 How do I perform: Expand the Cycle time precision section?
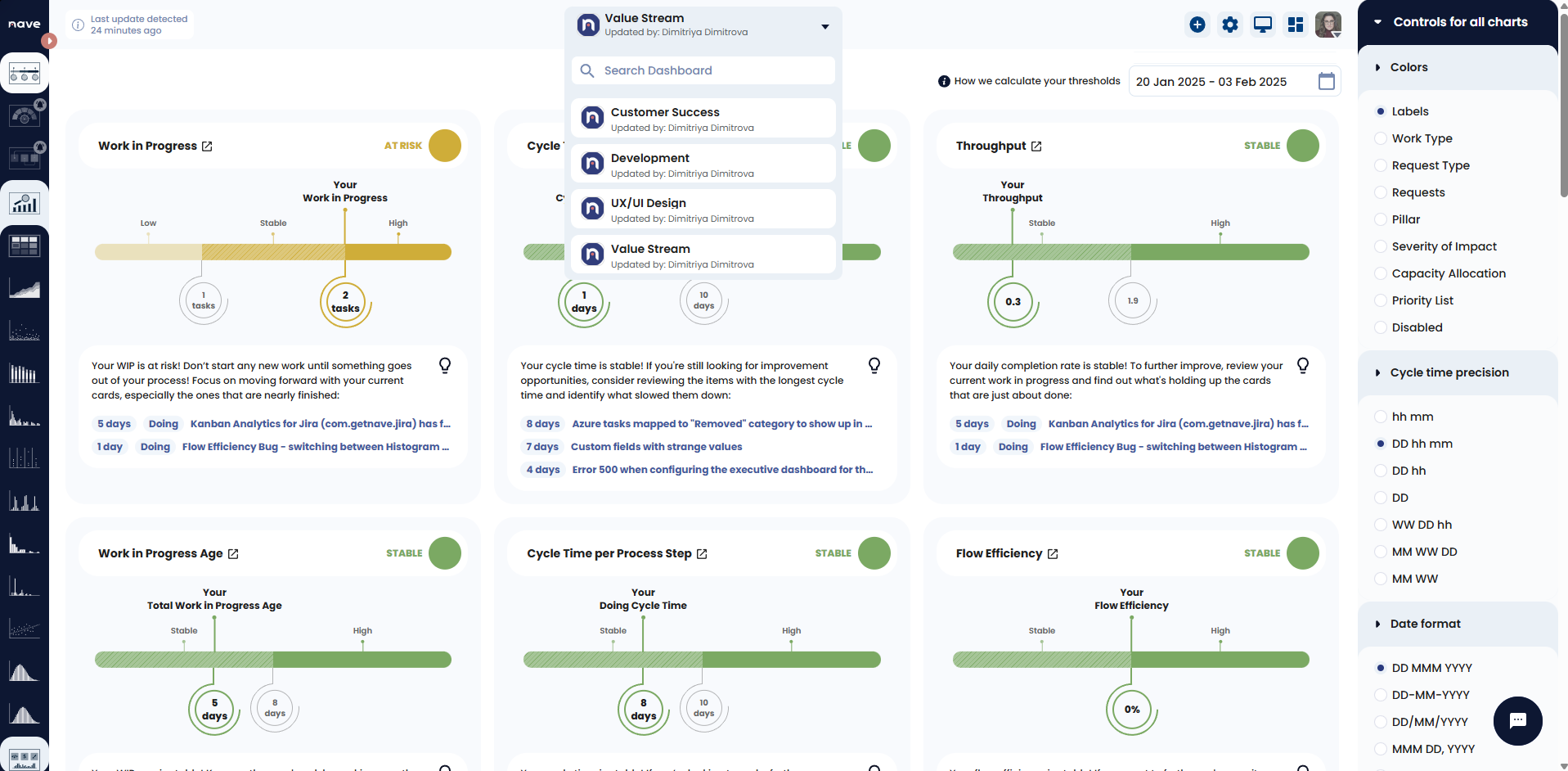1378,372
